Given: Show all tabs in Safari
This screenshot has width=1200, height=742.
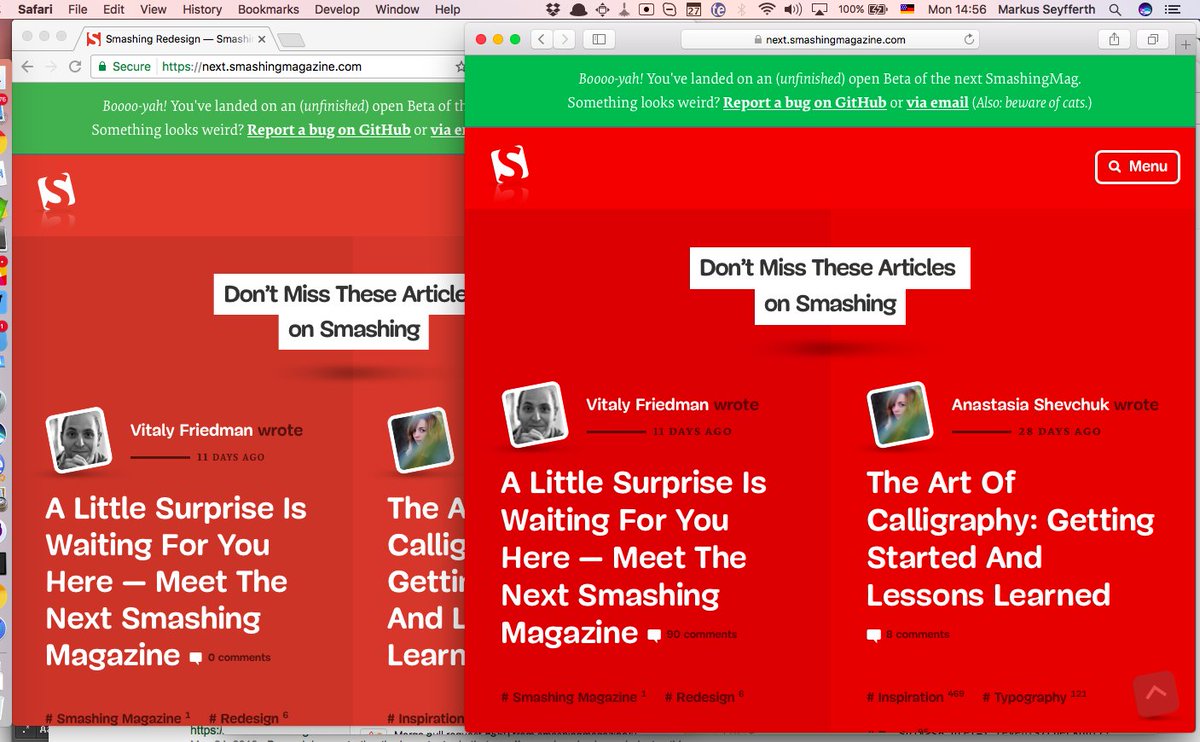Looking at the screenshot, I should click(1153, 39).
